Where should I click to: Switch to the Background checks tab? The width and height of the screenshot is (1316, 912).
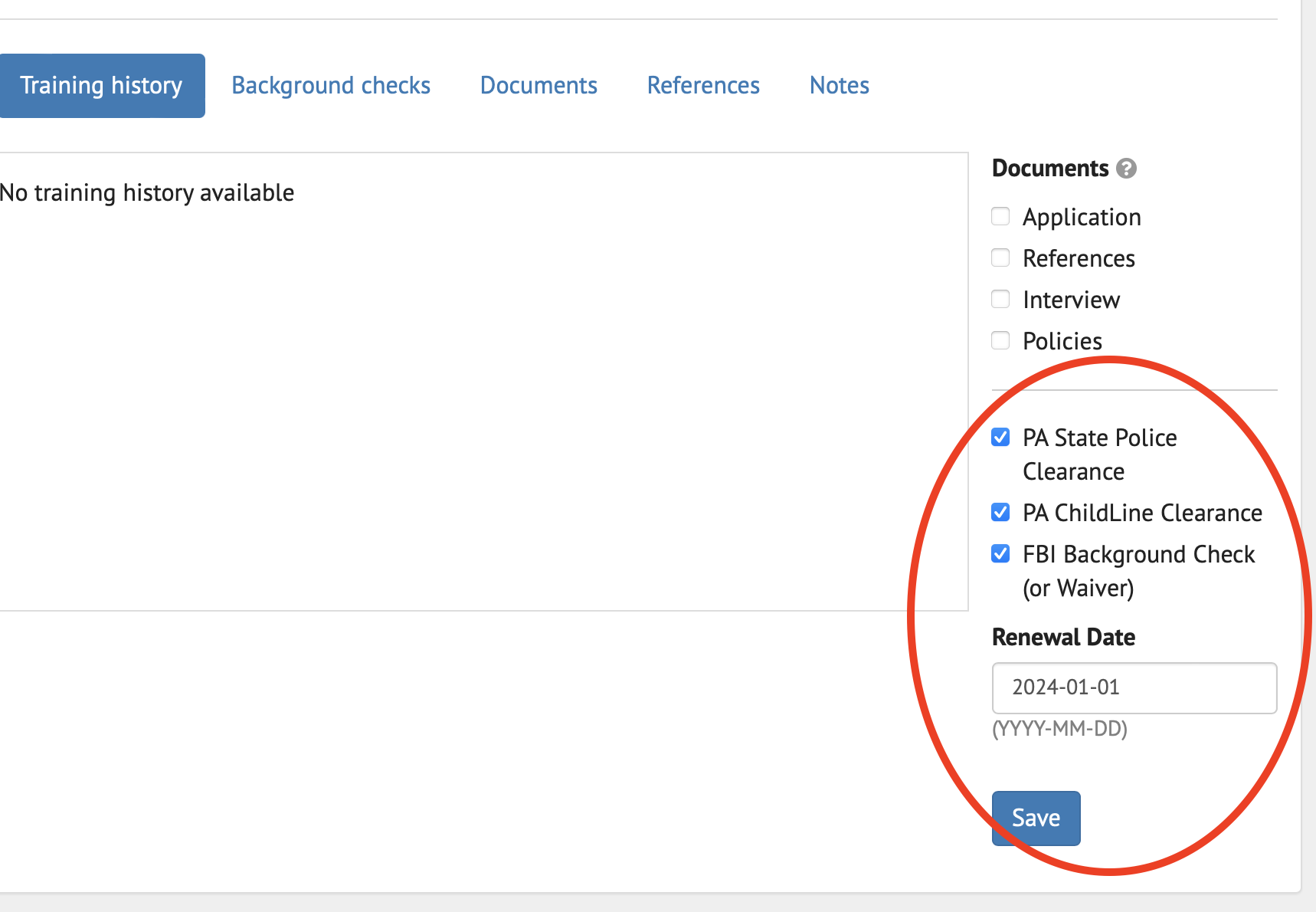point(331,86)
